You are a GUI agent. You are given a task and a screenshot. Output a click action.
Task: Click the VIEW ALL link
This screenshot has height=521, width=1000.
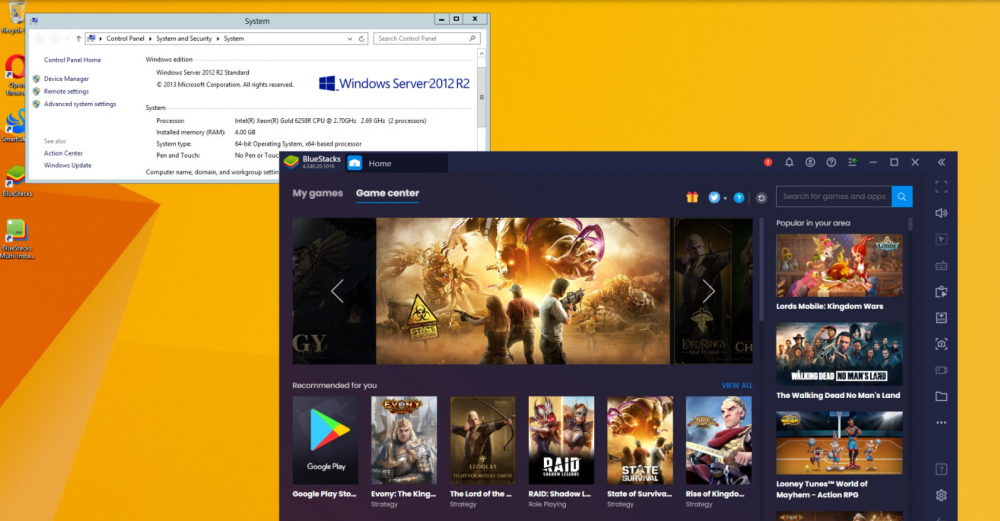(x=737, y=385)
